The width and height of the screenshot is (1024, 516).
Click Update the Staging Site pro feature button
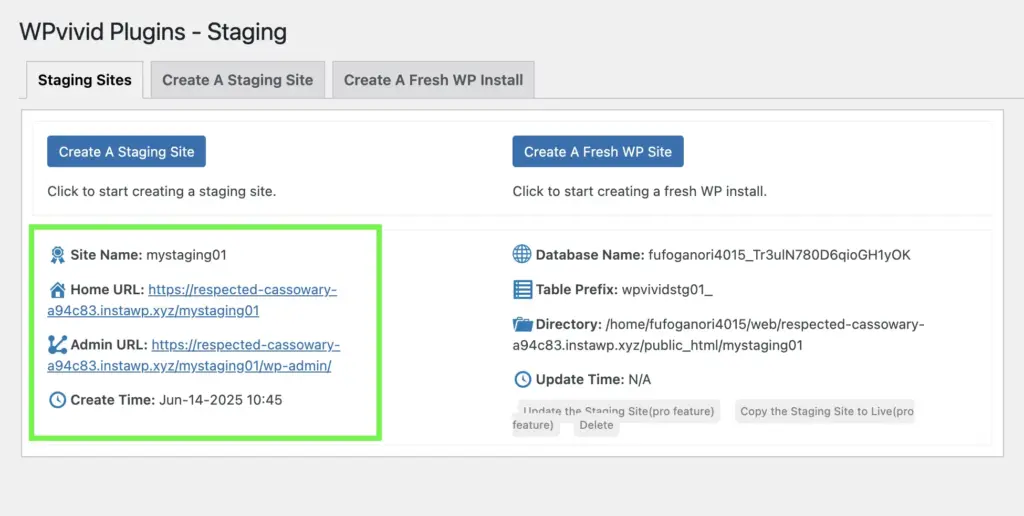tap(619, 412)
